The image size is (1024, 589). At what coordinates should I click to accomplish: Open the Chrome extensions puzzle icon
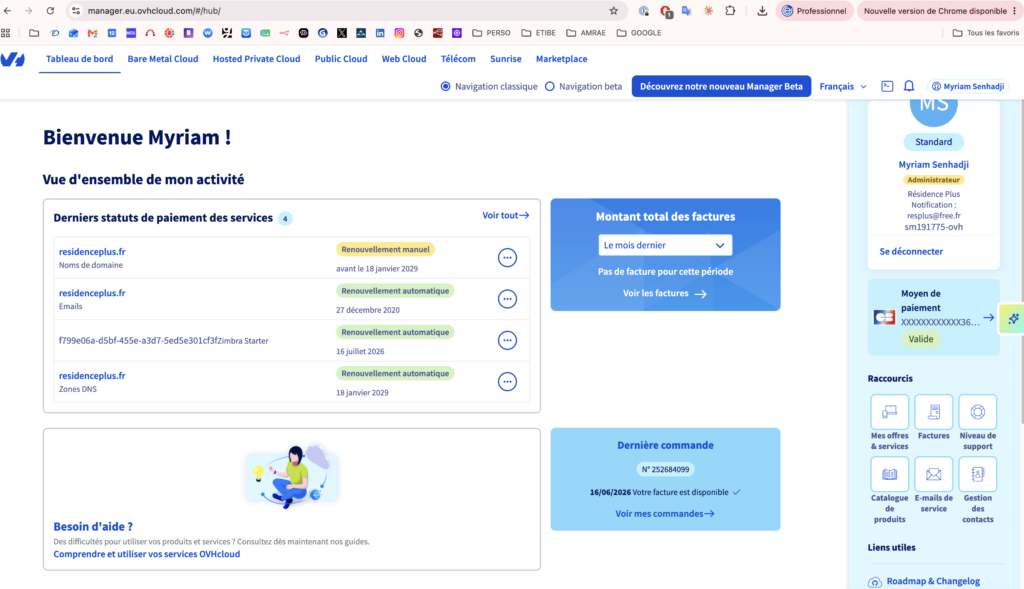point(730,10)
